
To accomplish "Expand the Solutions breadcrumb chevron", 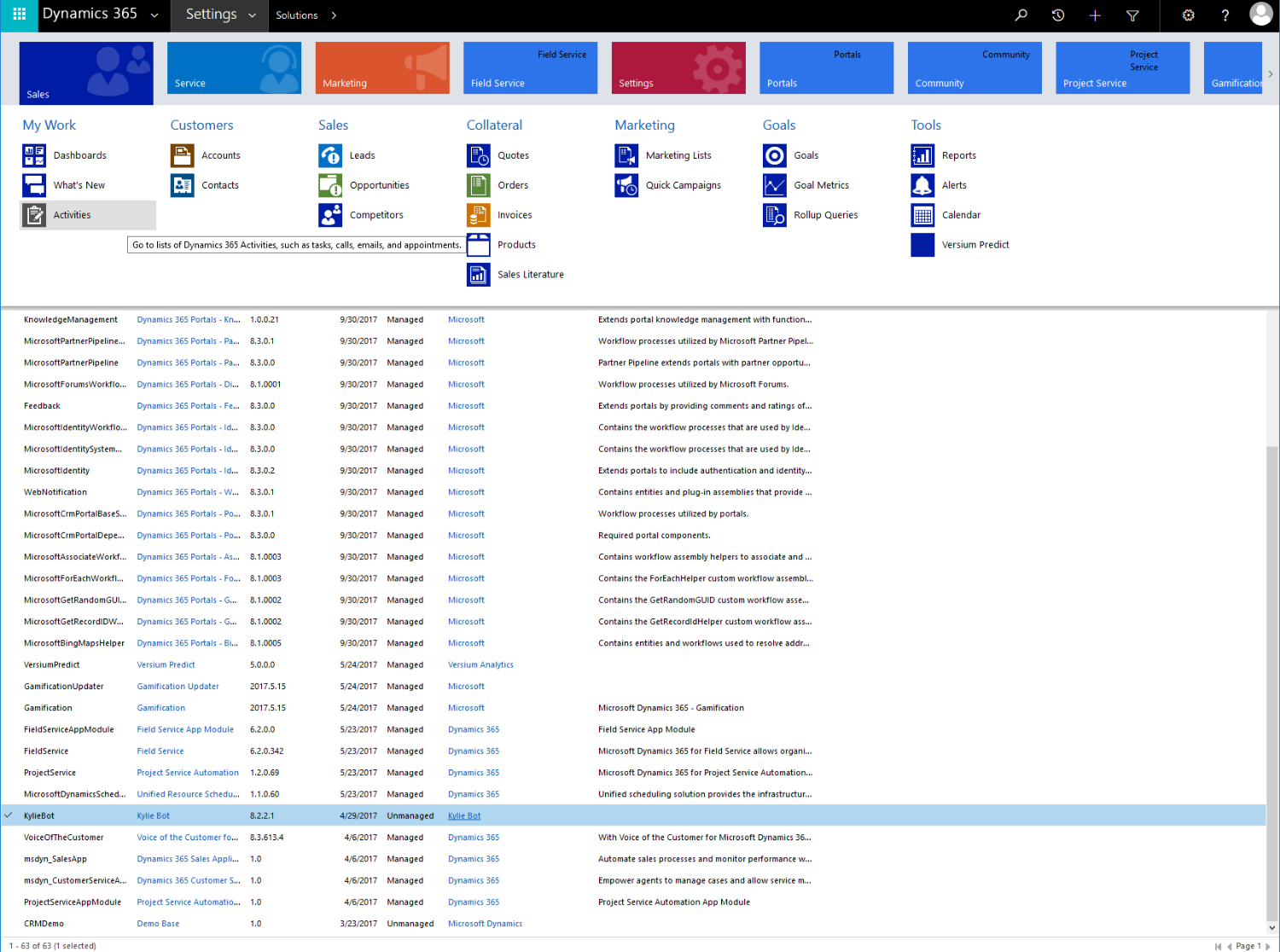I will tap(334, 15).
